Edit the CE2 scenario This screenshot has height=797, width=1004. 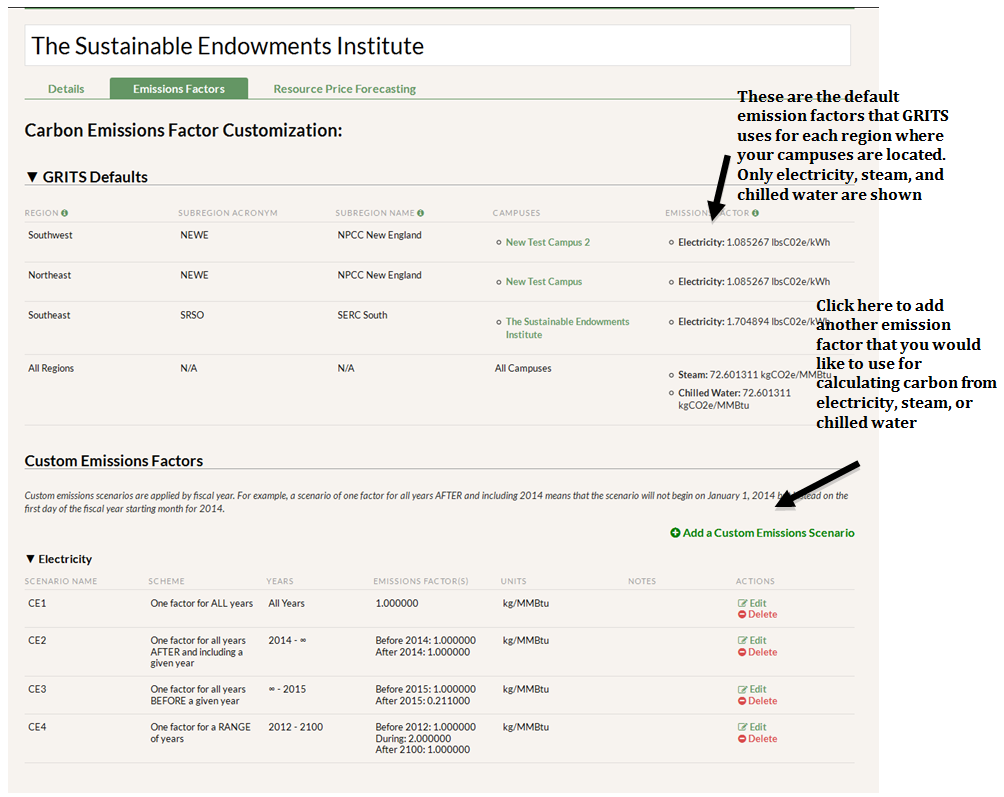(752, 640)
